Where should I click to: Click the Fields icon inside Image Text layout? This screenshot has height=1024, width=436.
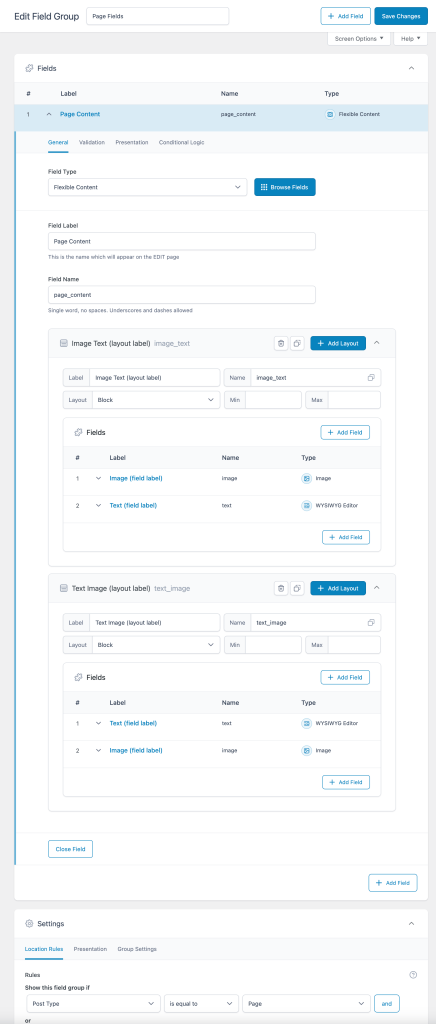(78, 432)
